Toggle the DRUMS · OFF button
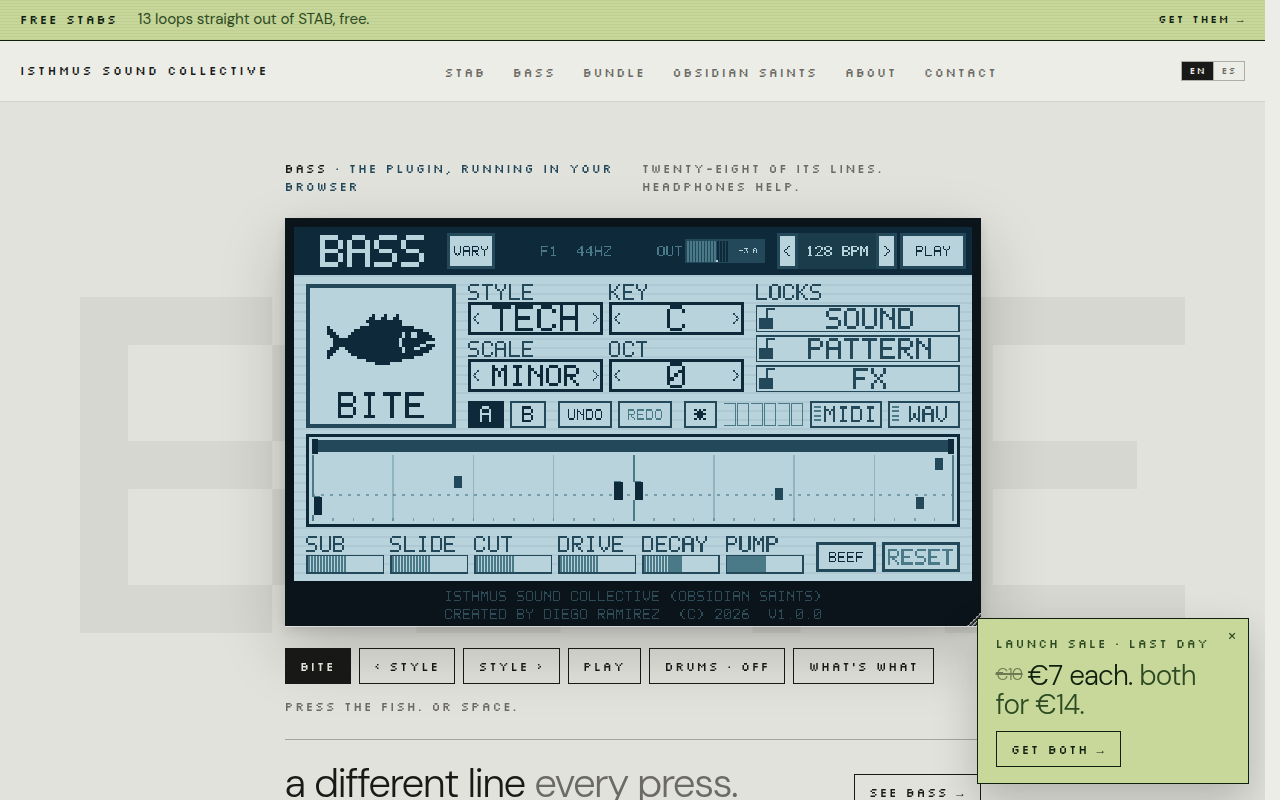 [717, 666]
